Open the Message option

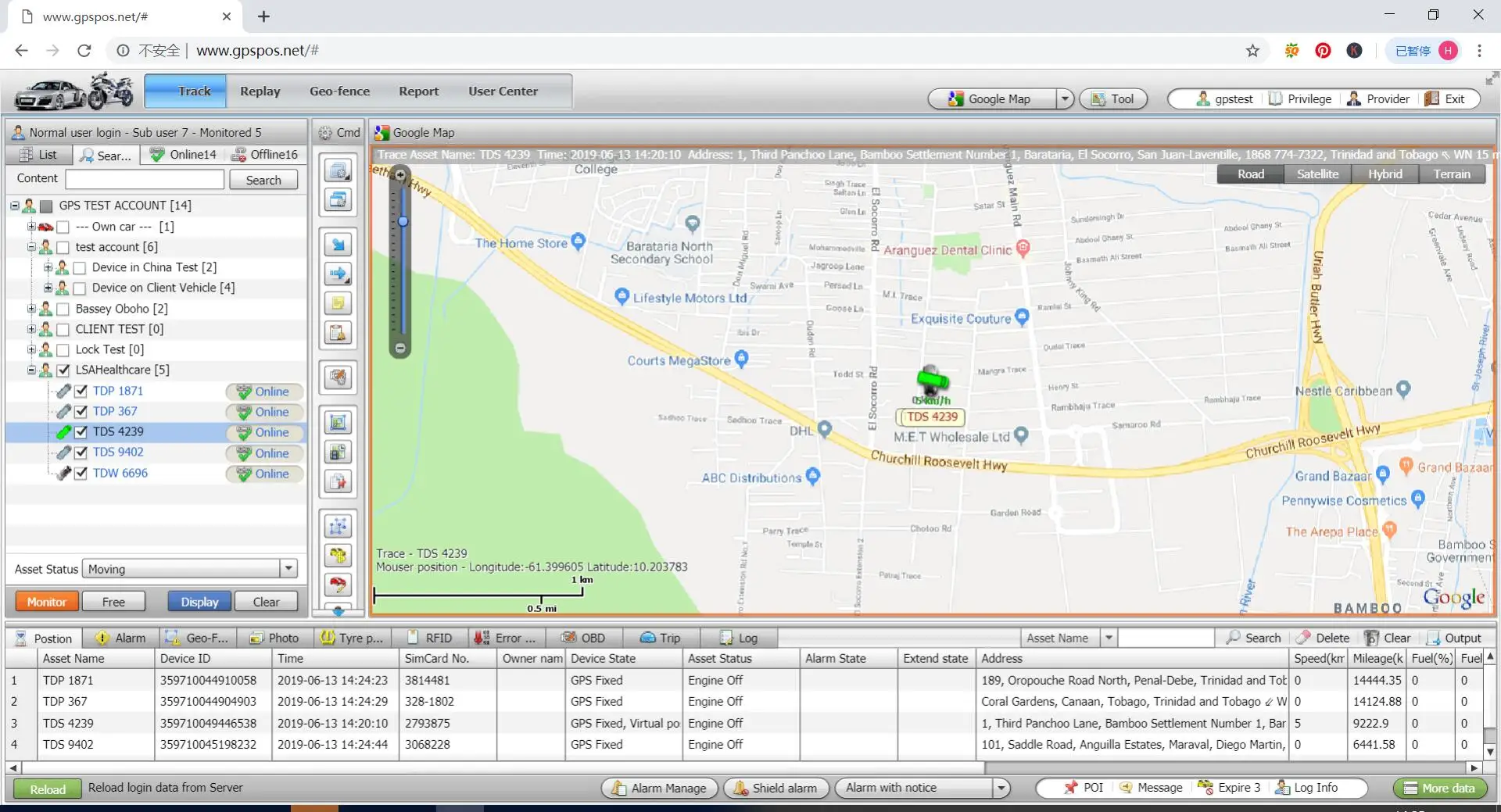click(x=1151, y=788)
